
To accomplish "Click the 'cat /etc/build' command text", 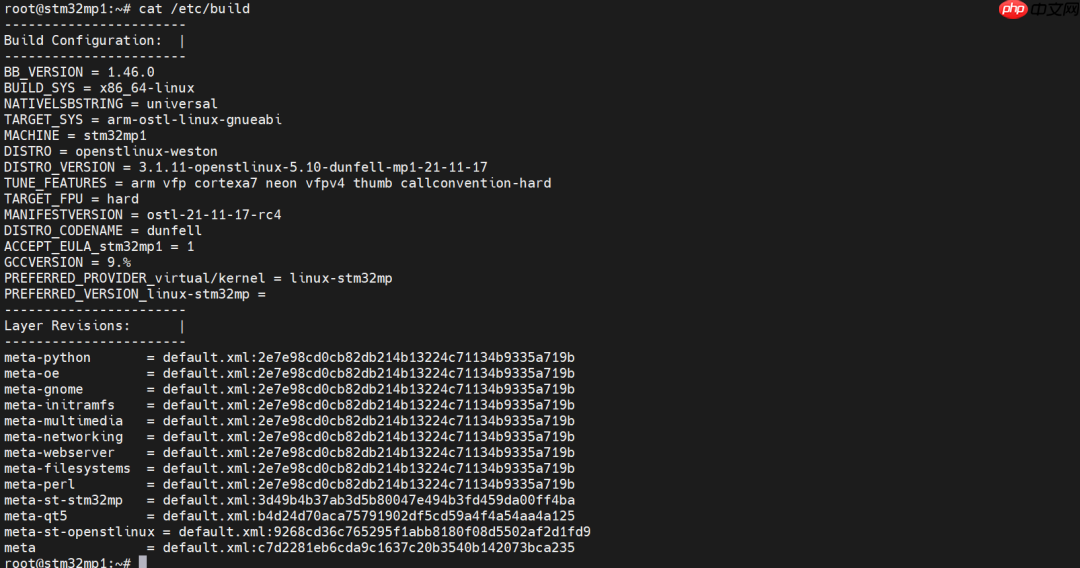I will [194, 9].
